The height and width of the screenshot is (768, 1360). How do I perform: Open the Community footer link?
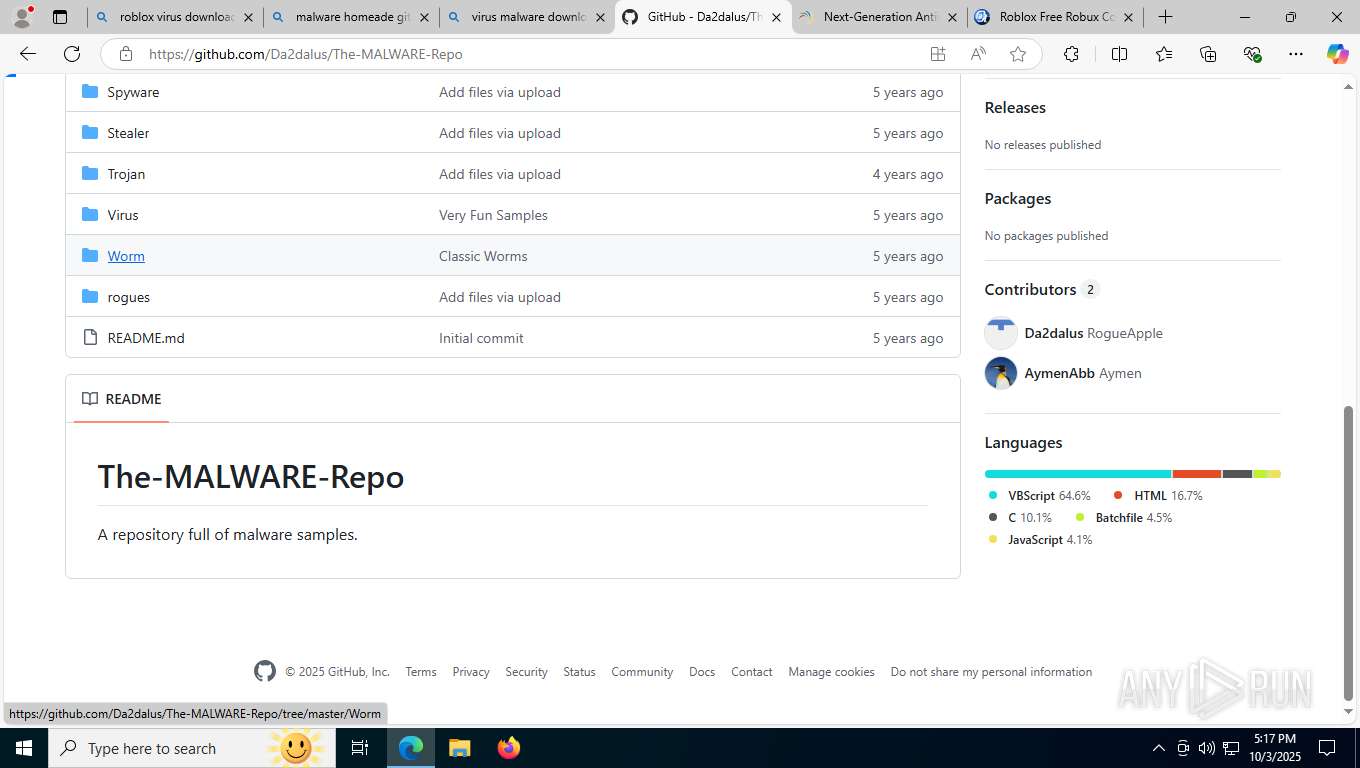coord(642,672)
